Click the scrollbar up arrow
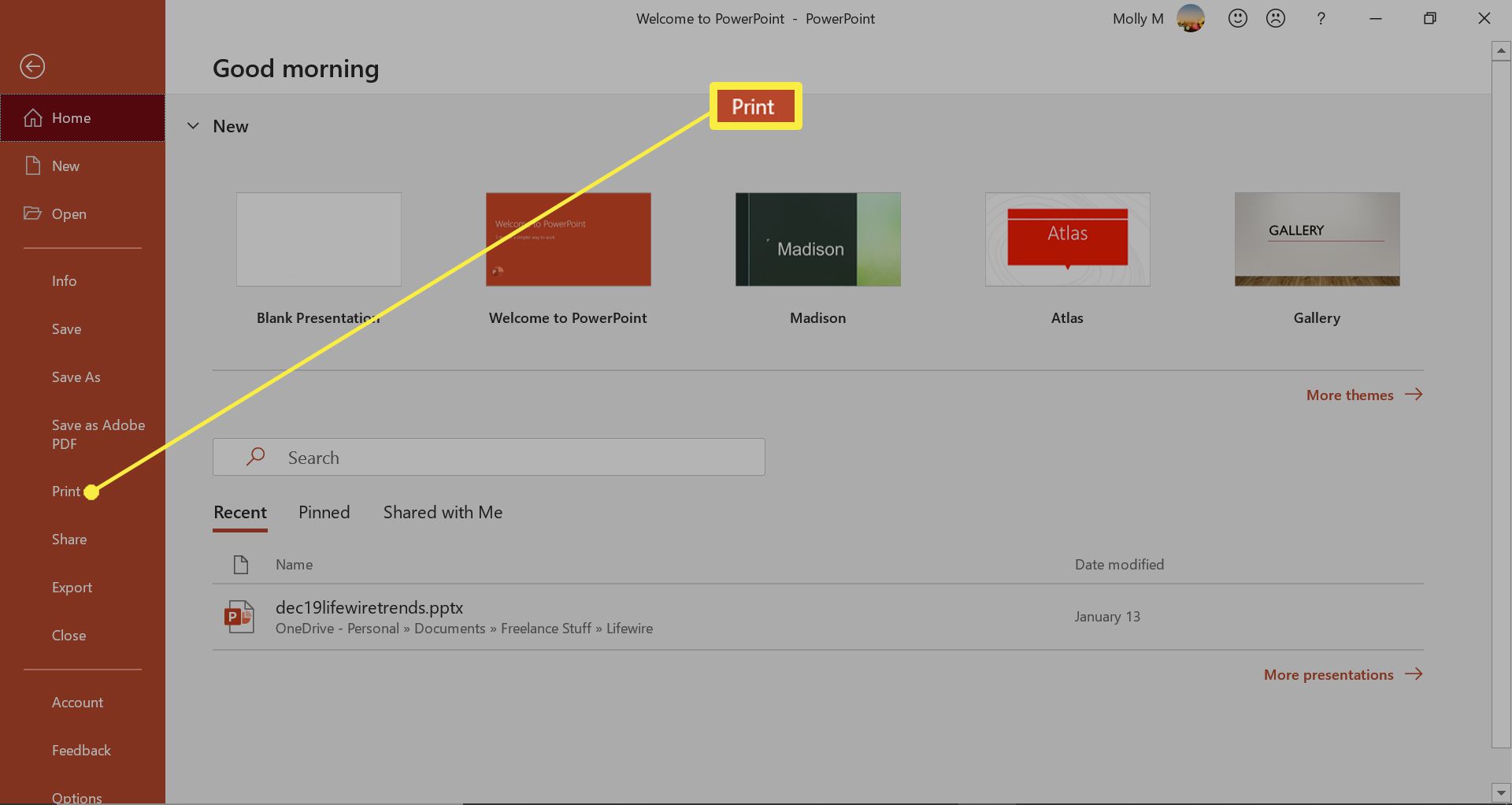The image size is (1512, 805). [x=1501, y=51]
